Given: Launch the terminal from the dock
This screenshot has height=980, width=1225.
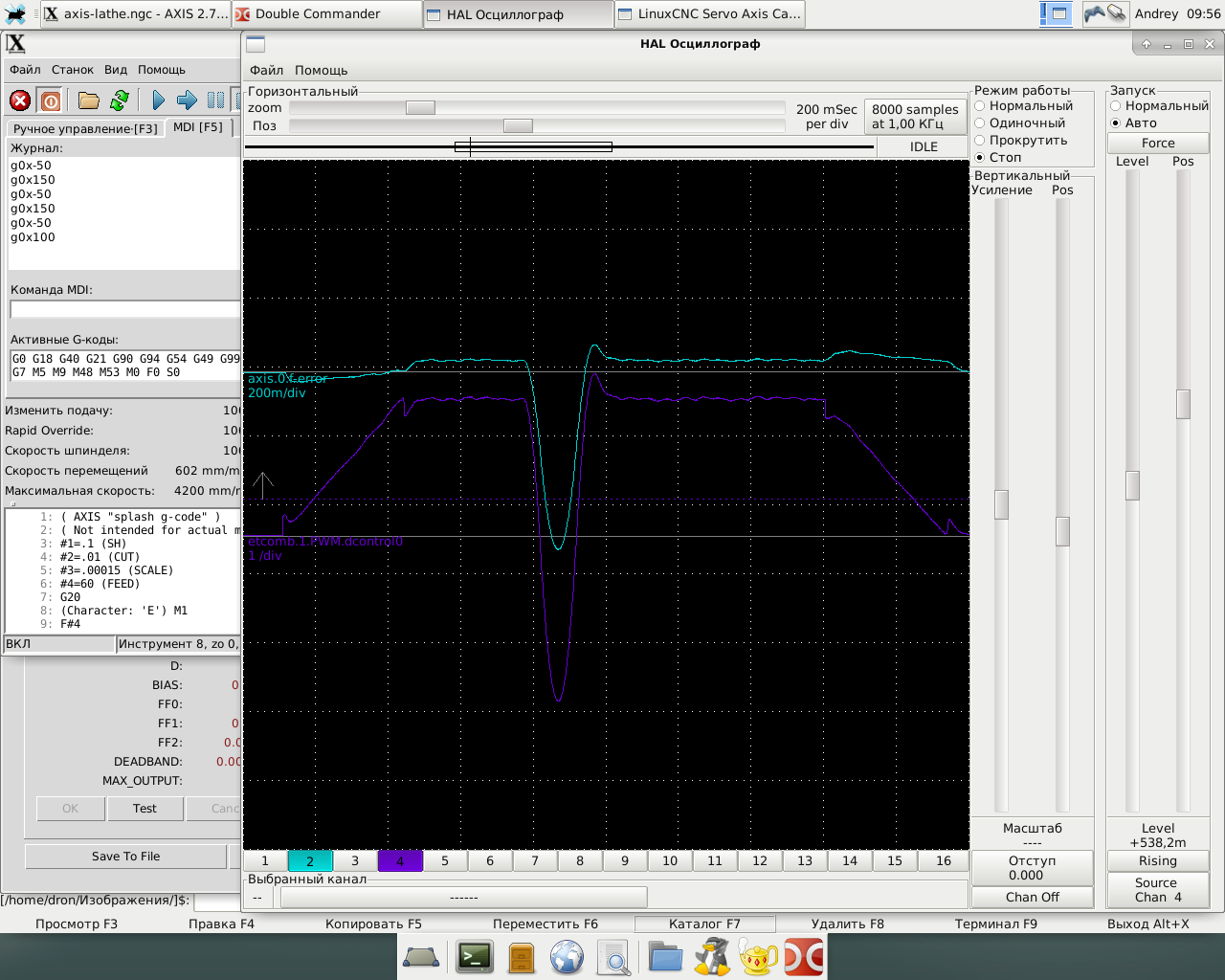Looking at the screenshot, I should pyautogui.click(x=474, y=957).
